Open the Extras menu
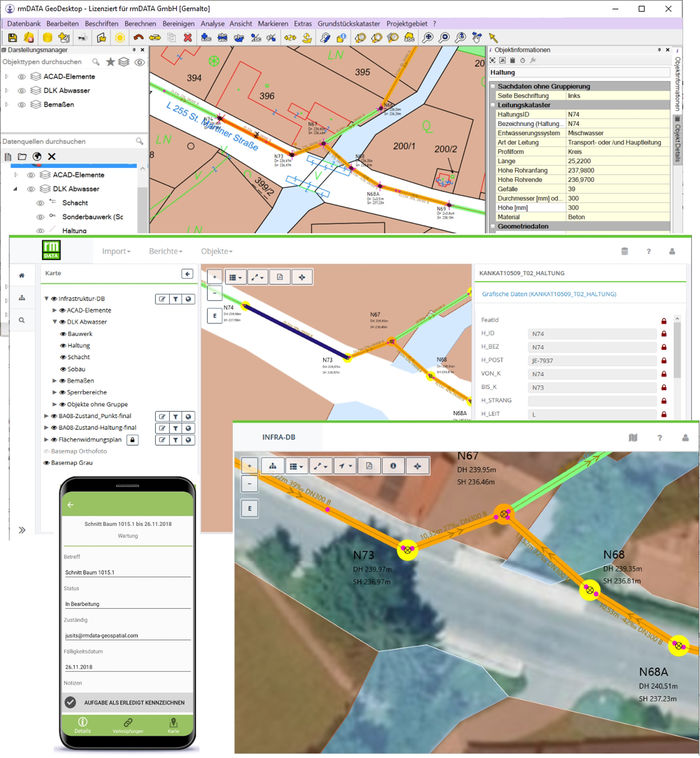 pyautogui.click(x=303, y=23)
